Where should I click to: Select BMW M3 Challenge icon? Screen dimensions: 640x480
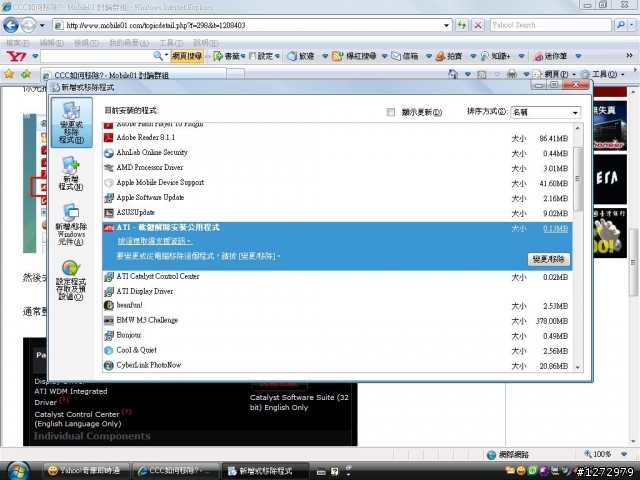(109, 320)
